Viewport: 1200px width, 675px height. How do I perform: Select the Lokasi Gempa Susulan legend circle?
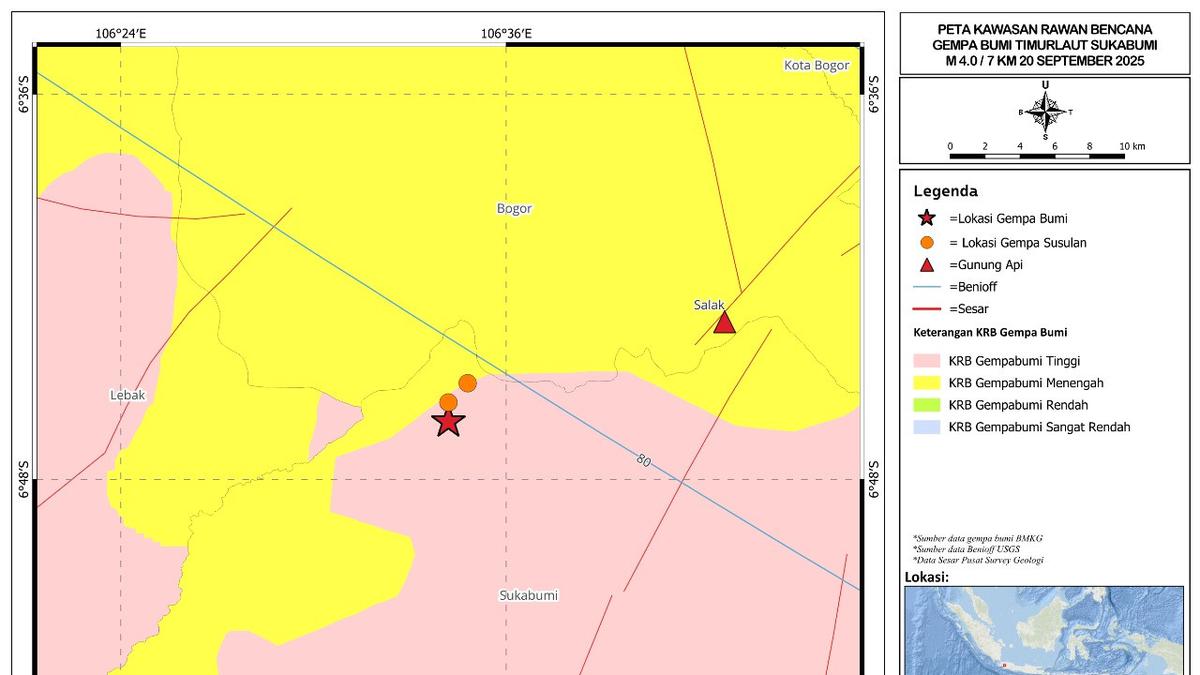pyautogui.click(x=927, y=242)
